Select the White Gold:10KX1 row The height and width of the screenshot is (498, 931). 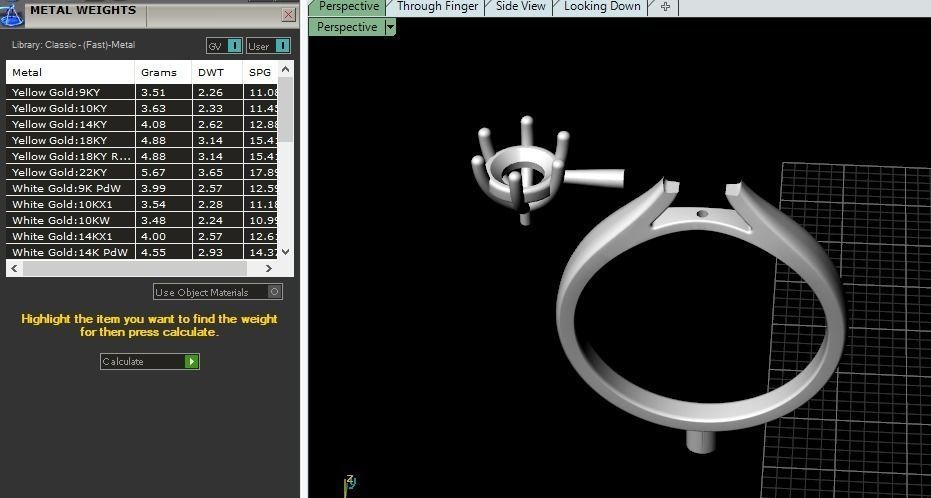[x=142, y=204]
